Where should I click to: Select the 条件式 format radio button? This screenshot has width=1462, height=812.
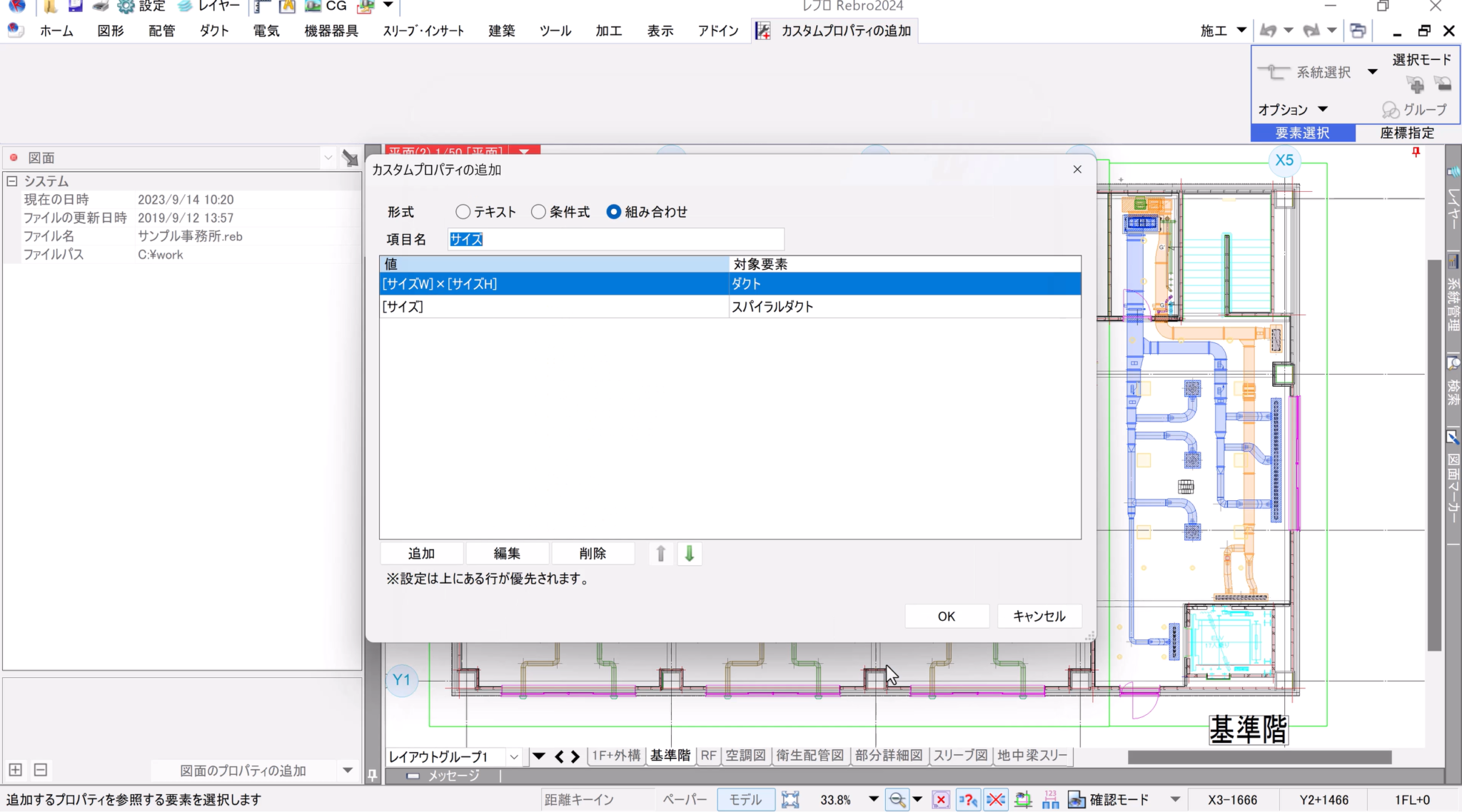(538, 212)
